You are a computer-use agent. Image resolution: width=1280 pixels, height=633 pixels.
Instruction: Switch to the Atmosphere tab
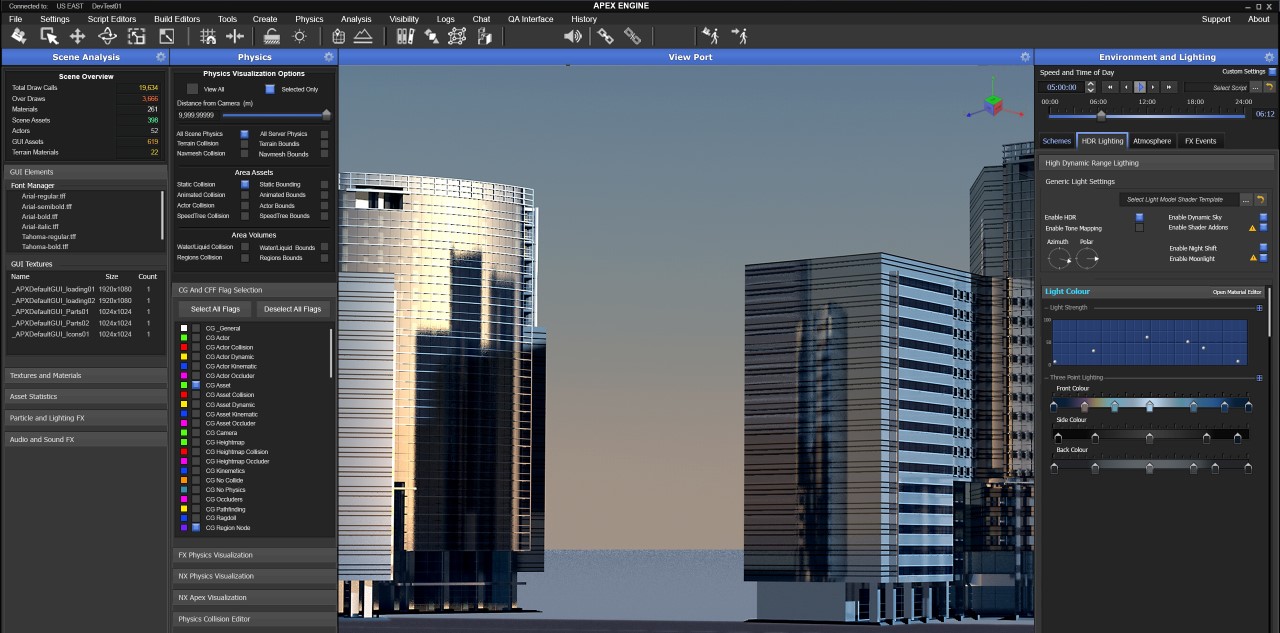coord(1152,141)
